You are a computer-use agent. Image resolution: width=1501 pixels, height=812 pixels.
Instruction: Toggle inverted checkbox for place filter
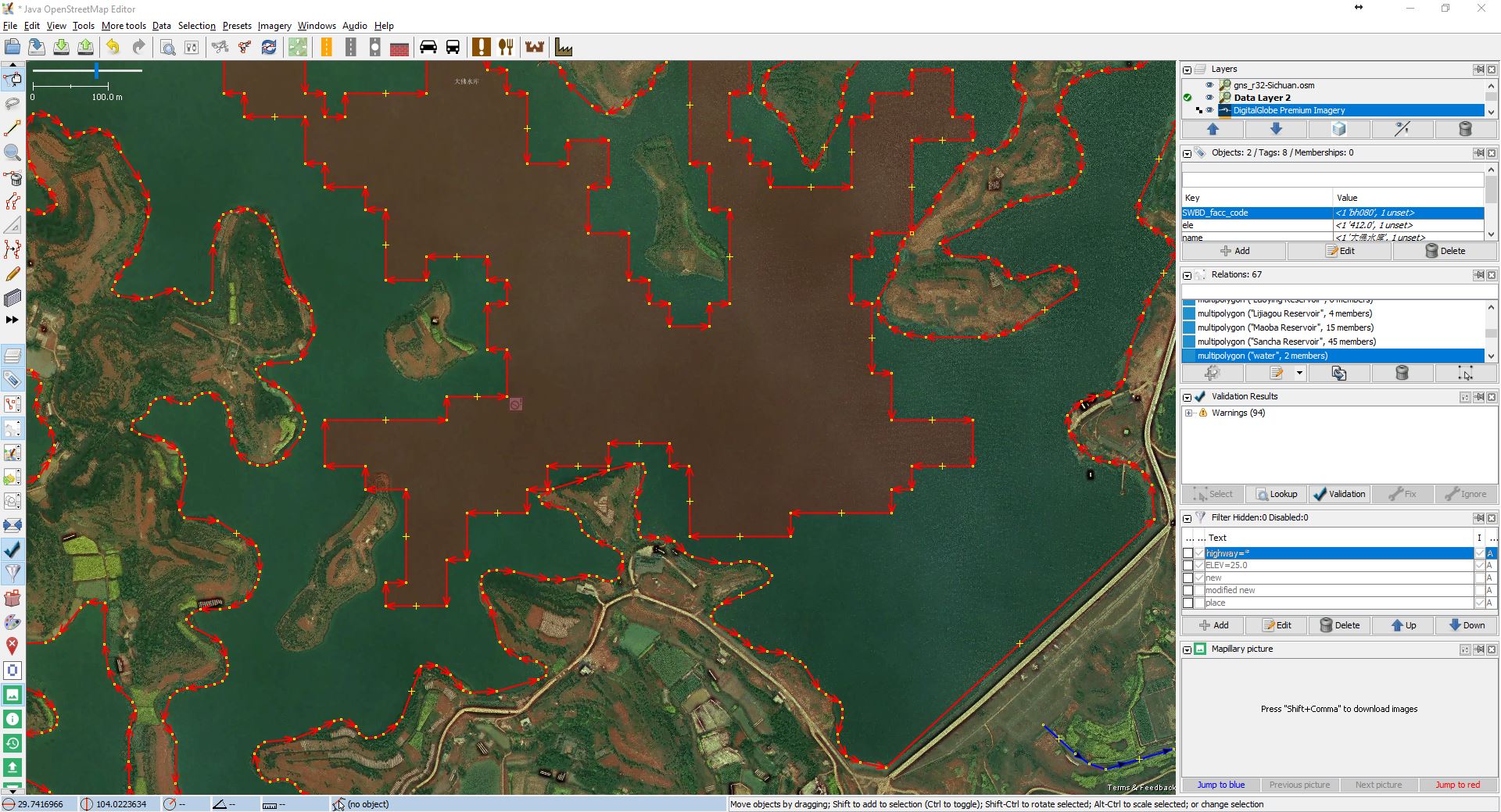[1479, 603]
